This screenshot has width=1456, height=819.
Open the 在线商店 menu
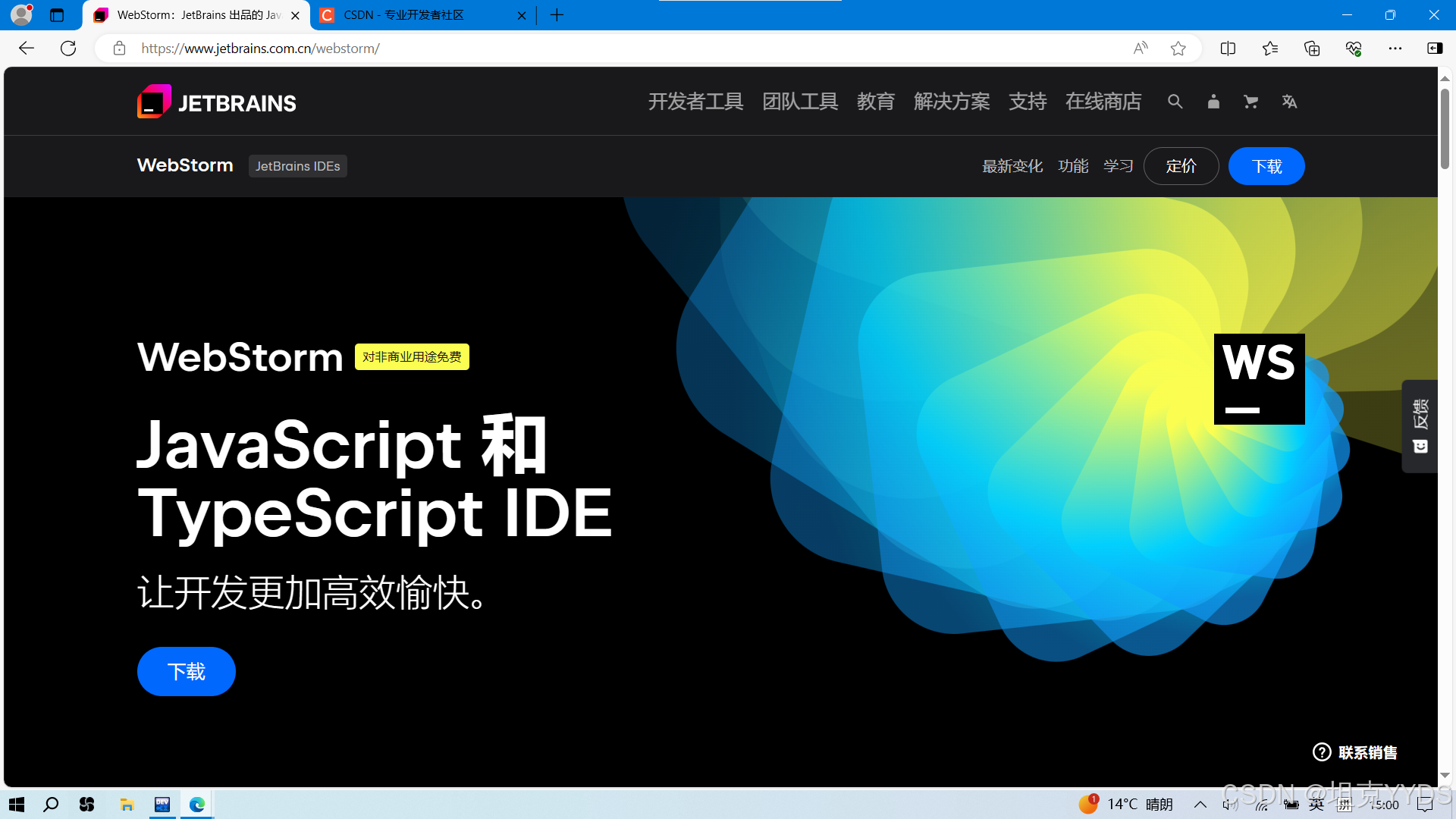1103,102
